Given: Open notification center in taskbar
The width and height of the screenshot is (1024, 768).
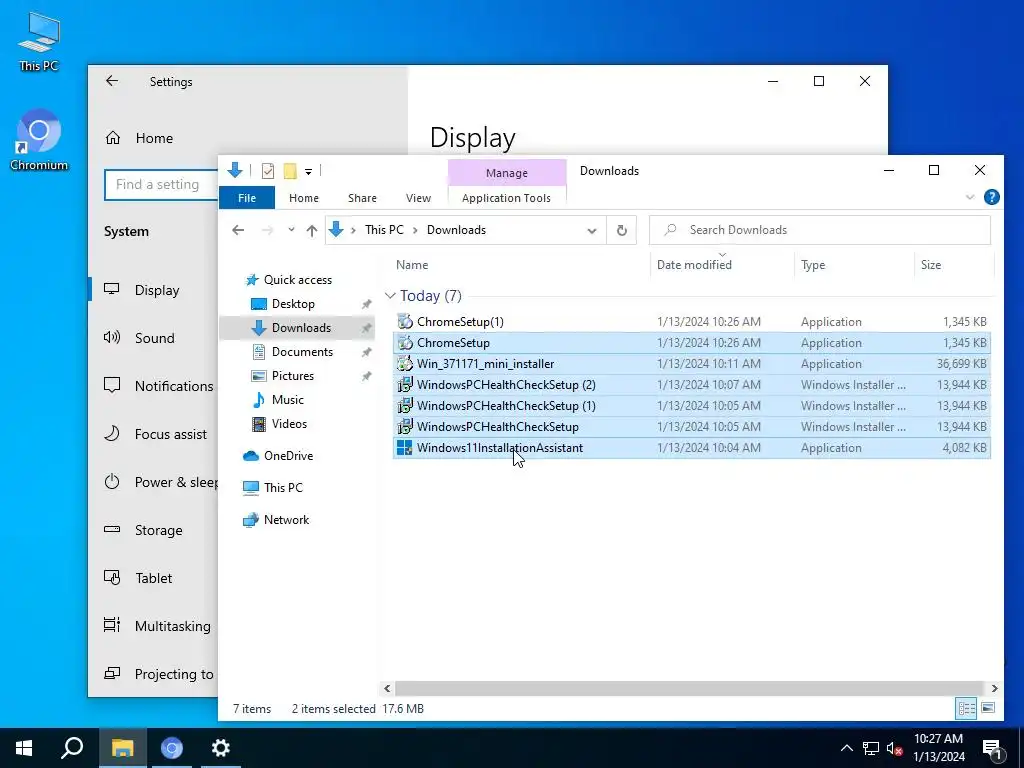Looking at the screenshot, I should click(x=993, y=748).
